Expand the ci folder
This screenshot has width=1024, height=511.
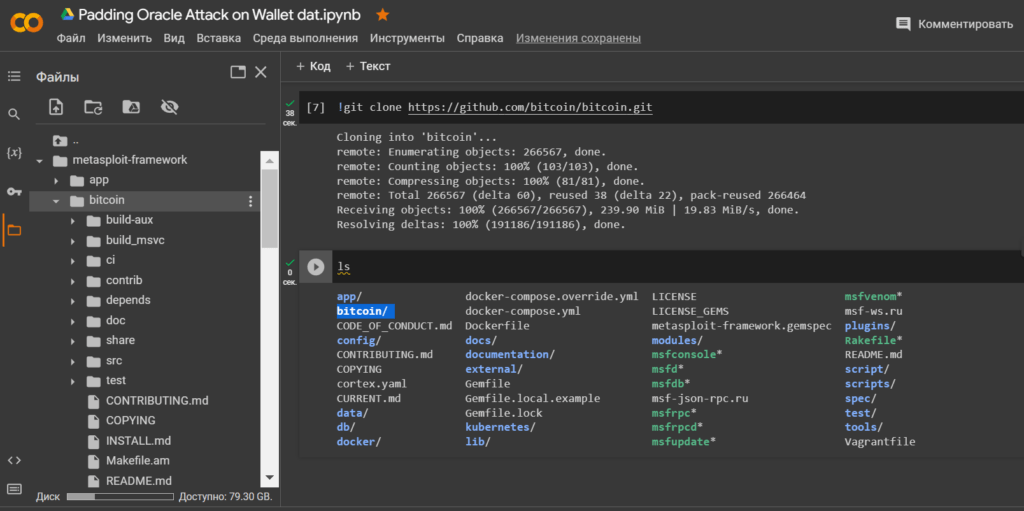click(73, 261)
